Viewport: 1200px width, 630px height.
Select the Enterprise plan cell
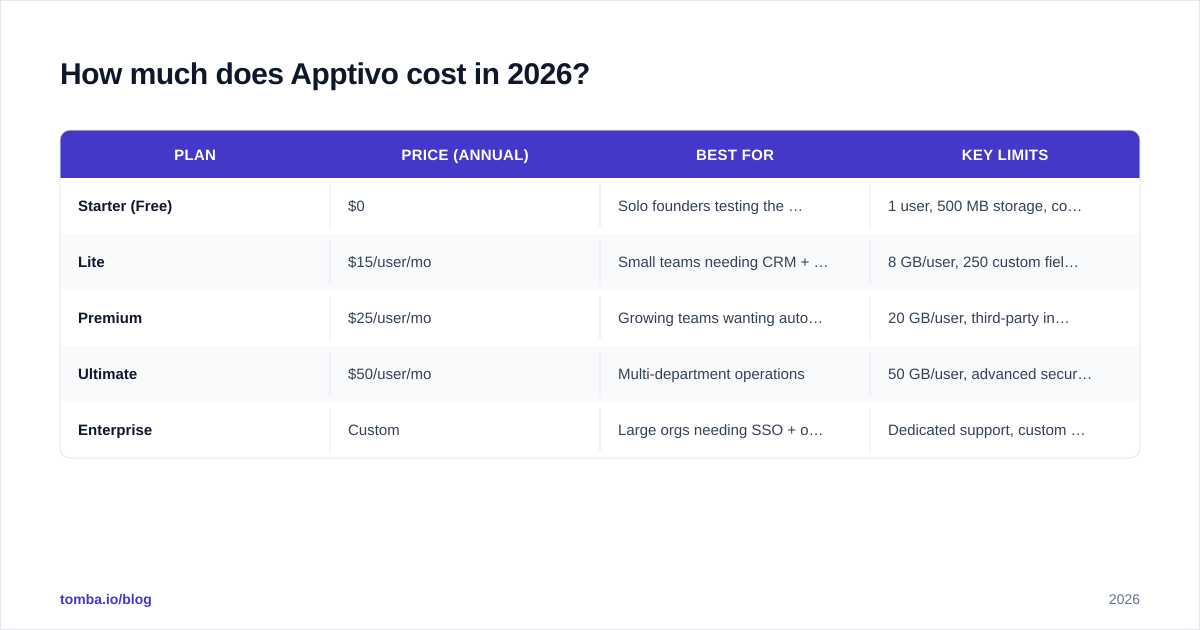click(195, 430)
